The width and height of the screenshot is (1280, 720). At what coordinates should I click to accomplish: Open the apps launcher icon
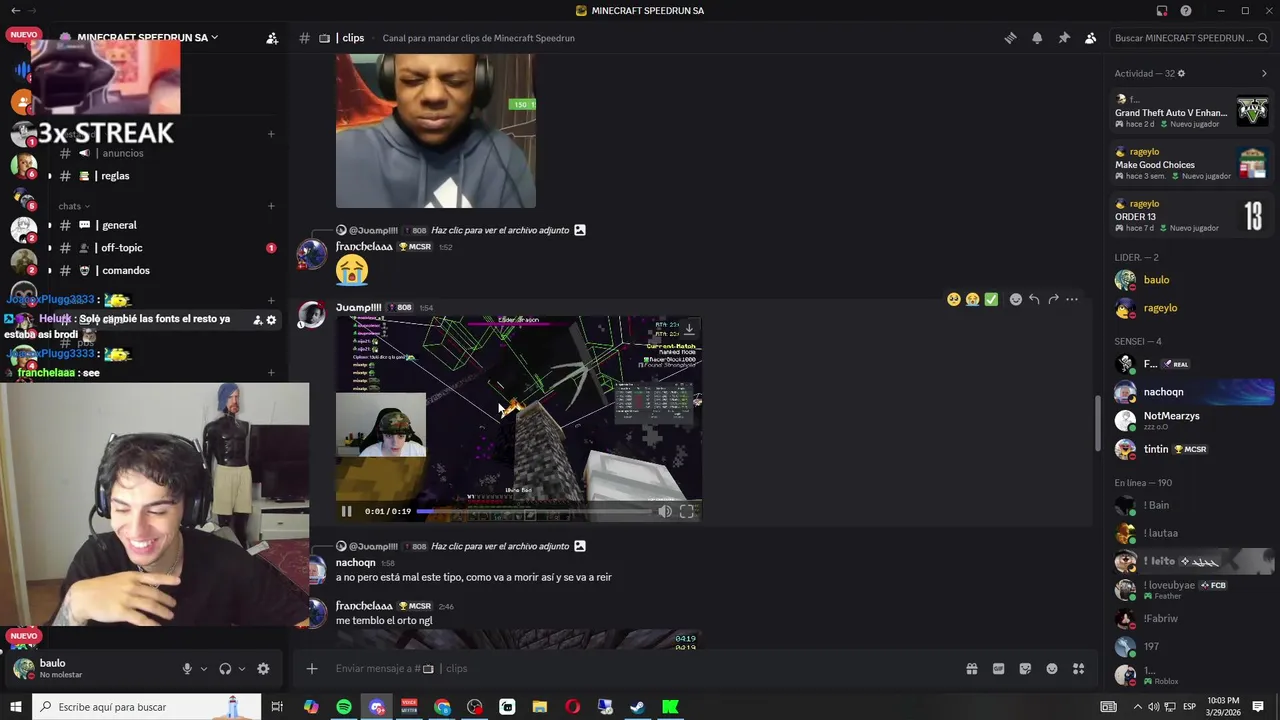tap(1079, 669)
